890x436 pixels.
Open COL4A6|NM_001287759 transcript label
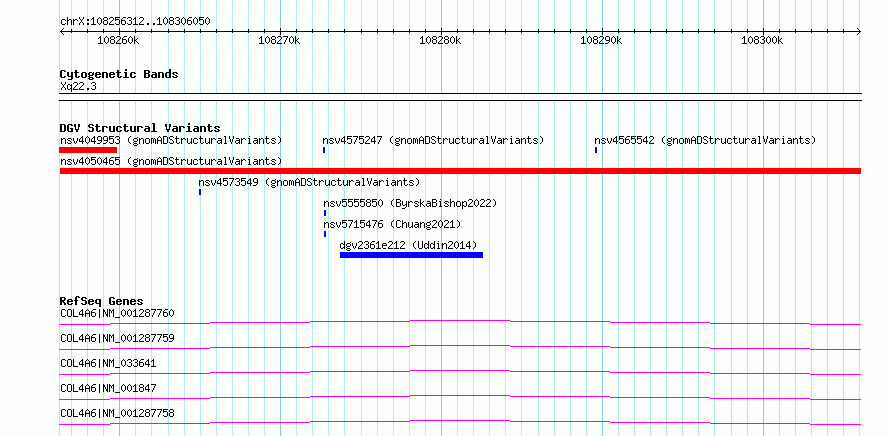(x=117, y=338)
